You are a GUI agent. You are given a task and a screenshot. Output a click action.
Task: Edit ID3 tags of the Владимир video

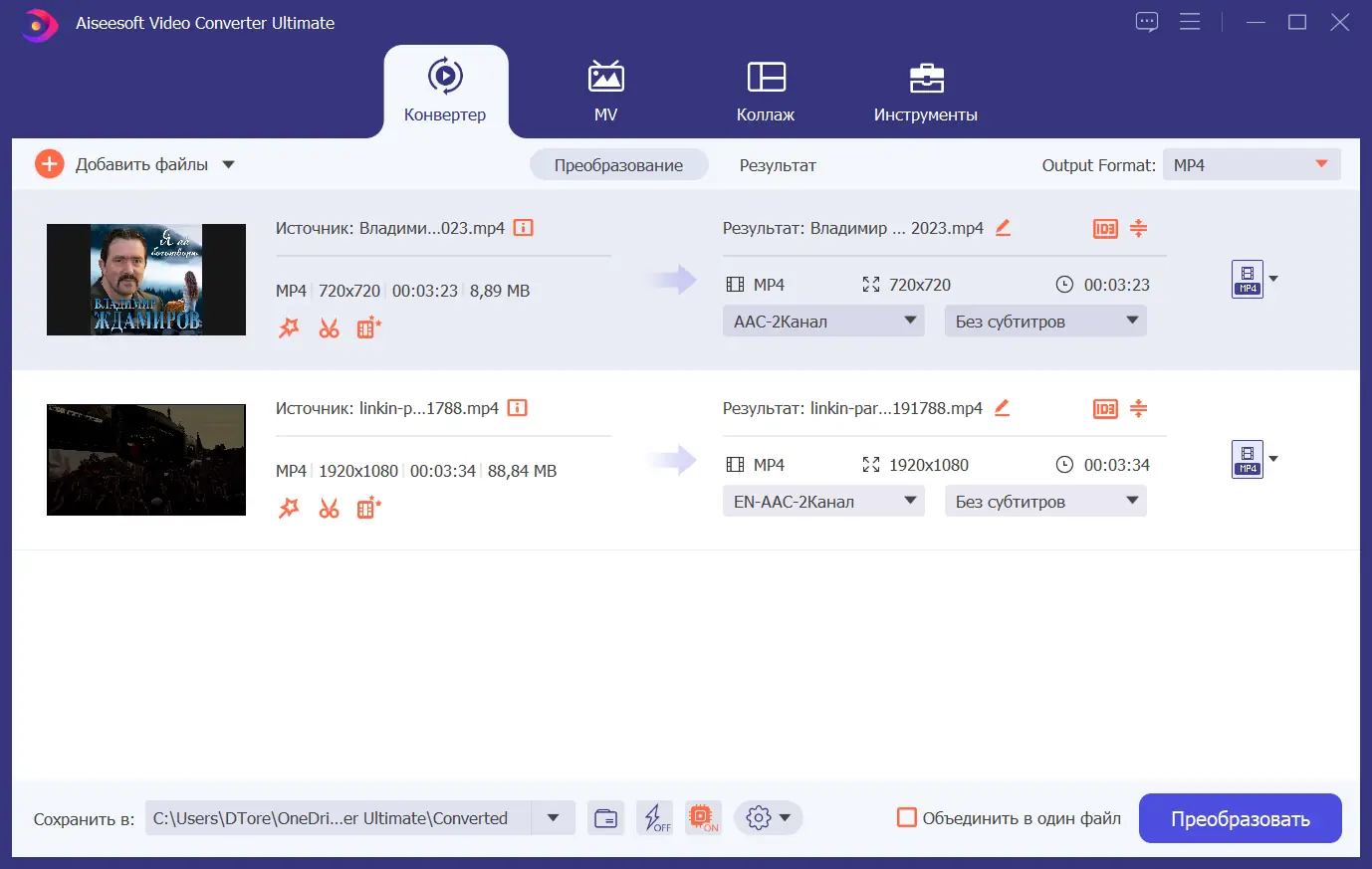point(1105,228)
